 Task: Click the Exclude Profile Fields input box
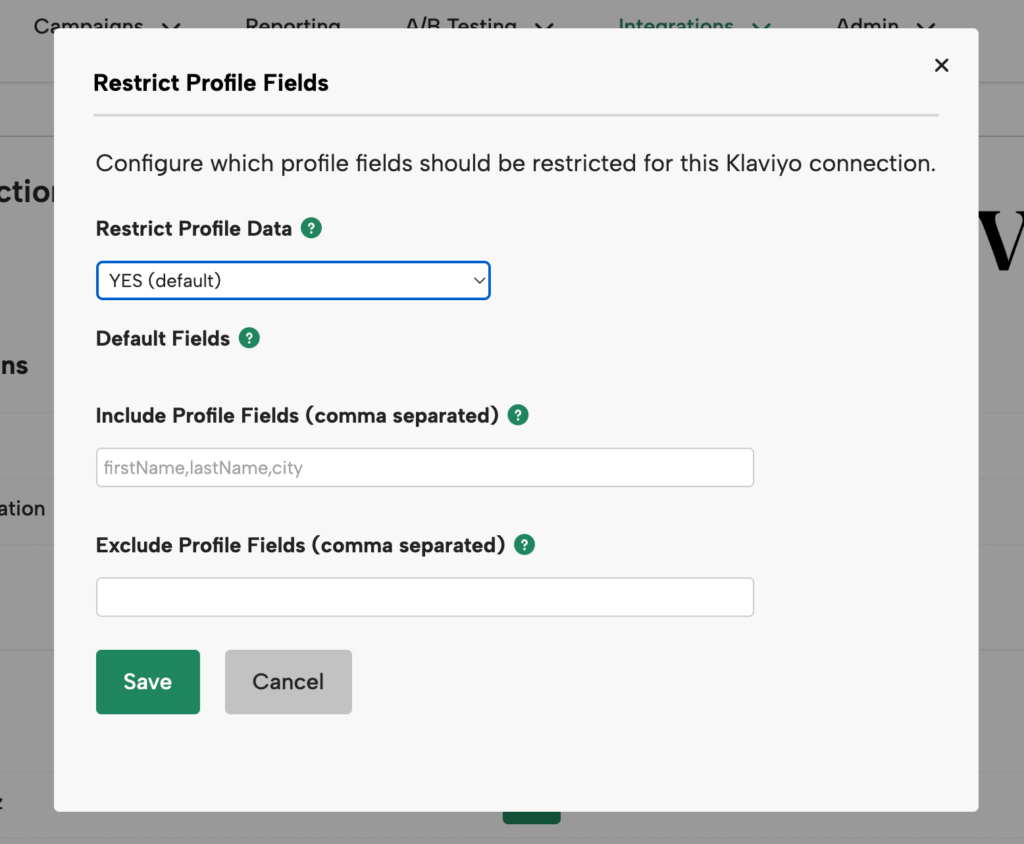[424, 596]
